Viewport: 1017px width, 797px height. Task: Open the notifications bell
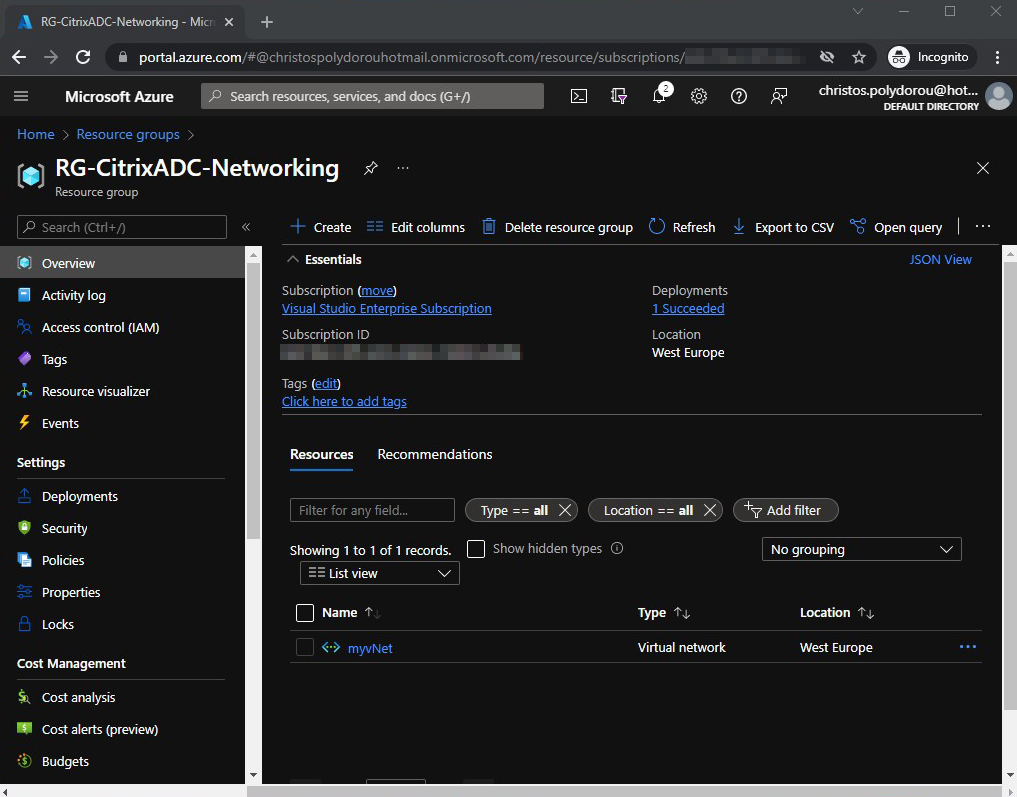[660, 95]
